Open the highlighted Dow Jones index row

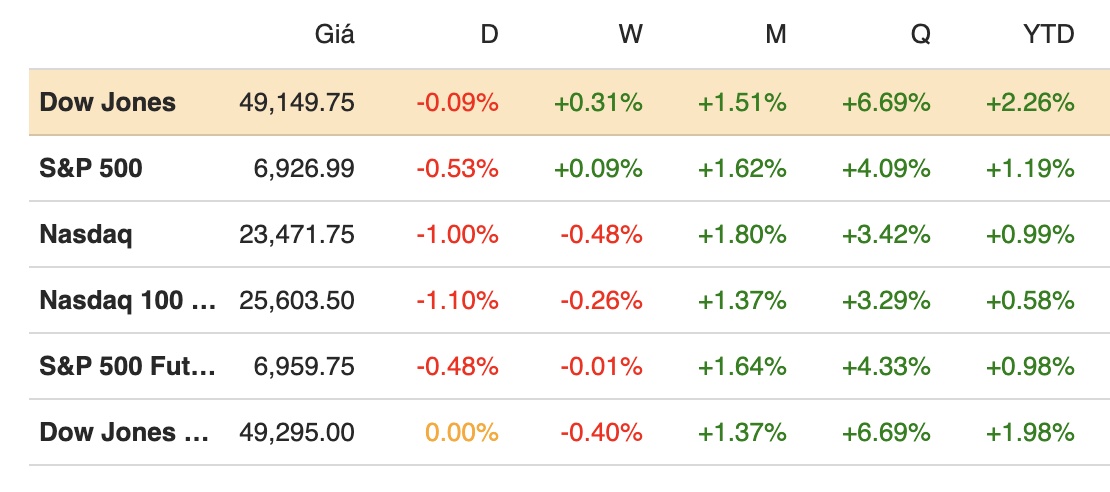(x=108, y=102)
